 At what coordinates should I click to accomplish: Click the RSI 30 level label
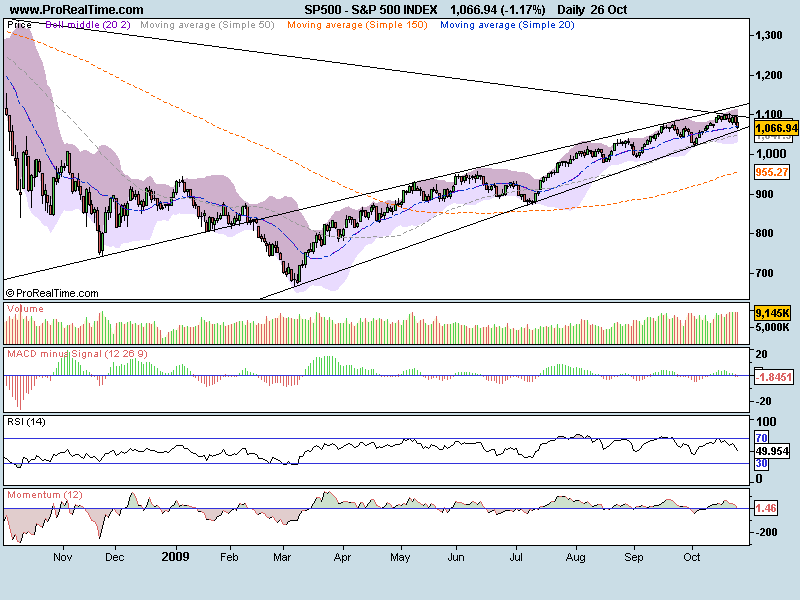[761, 463]
